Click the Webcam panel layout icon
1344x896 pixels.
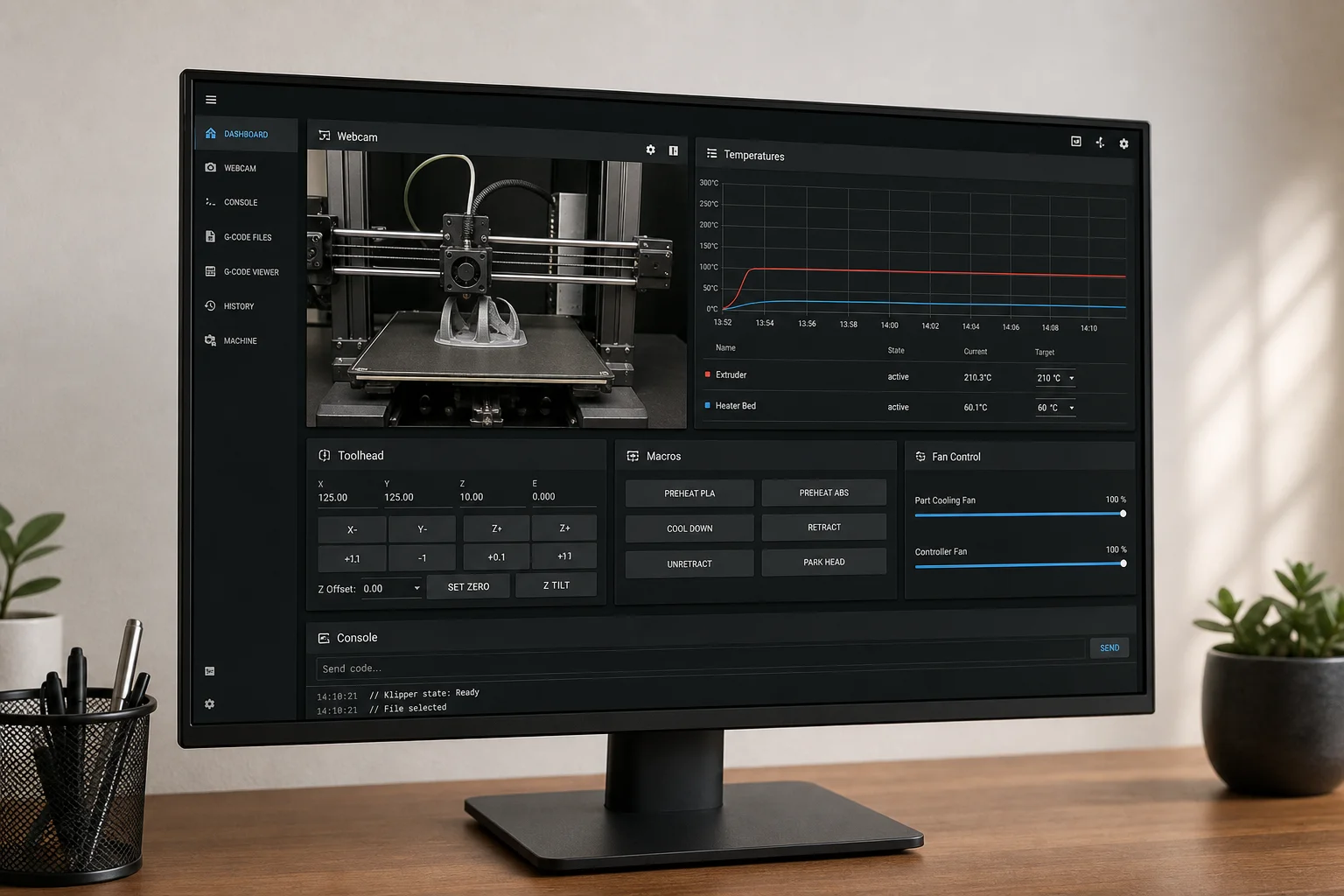674,150
